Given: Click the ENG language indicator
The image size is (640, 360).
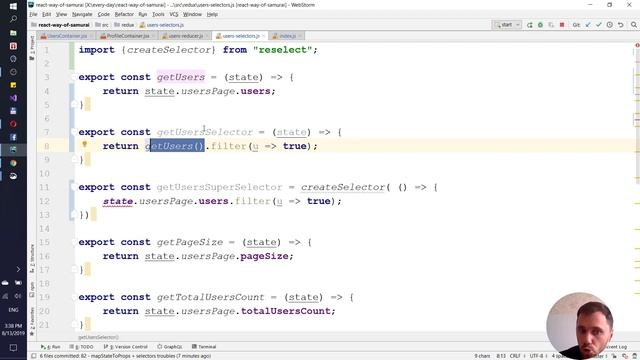Looking at the screenshot, I should [x=13, y=310].
